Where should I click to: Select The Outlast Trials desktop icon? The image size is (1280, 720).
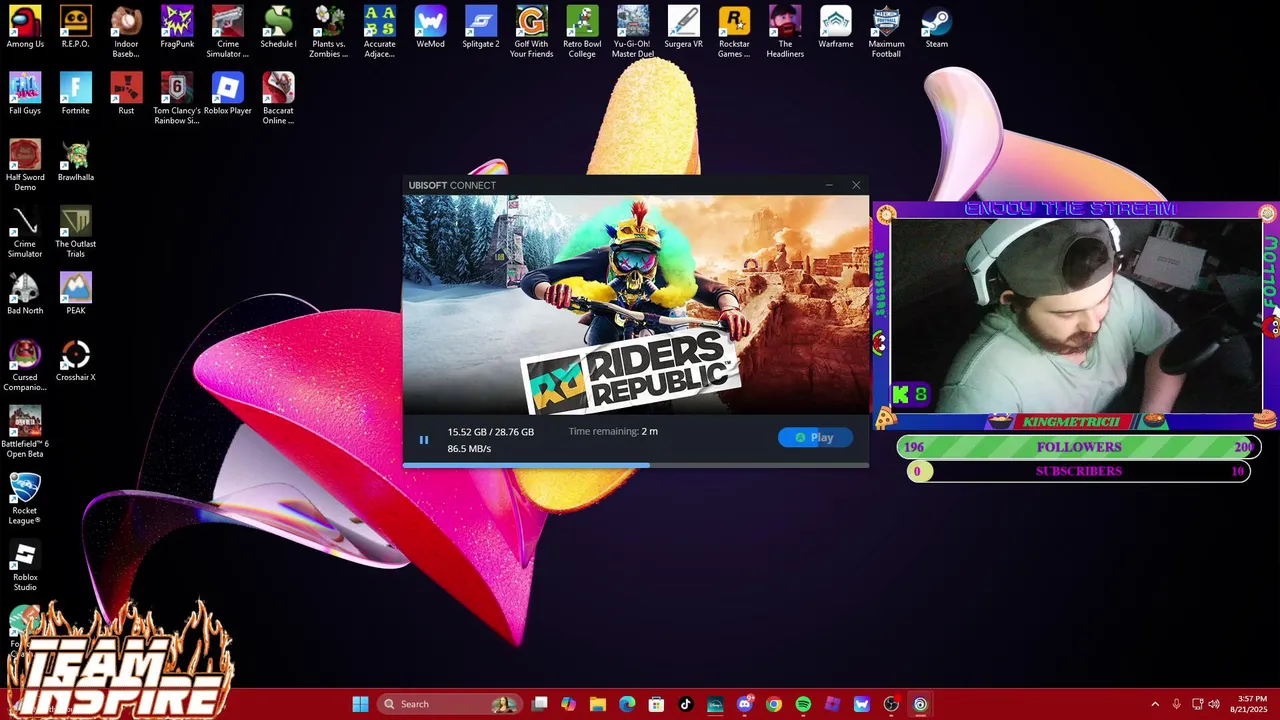coord(75,232)
